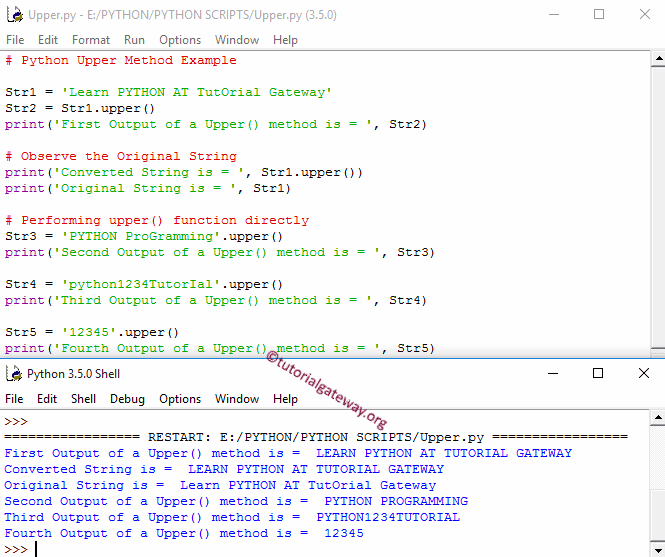Click the Python 3.5.0 Shell window icon
The height and width of the screenshot is (557, 665).
point(14,374)
